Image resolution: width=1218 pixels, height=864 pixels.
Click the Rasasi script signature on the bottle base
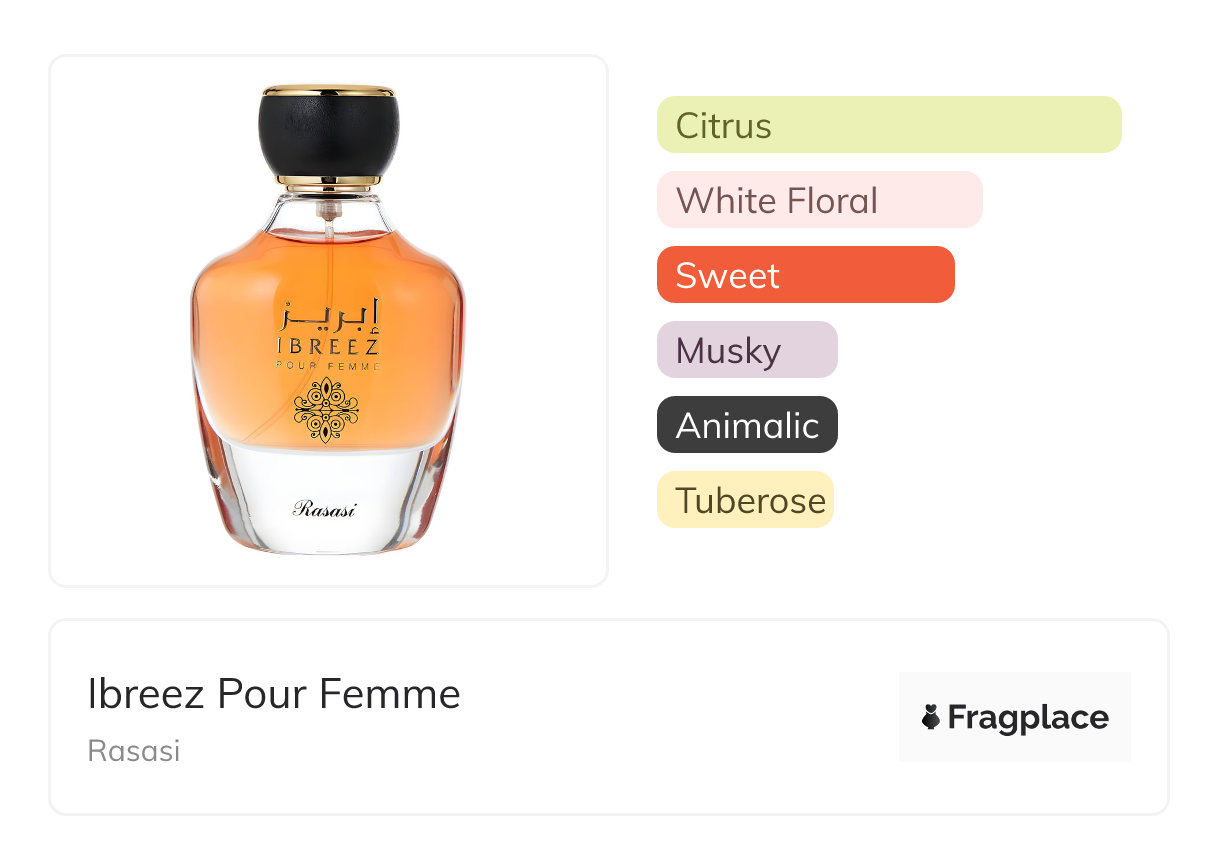325,508
